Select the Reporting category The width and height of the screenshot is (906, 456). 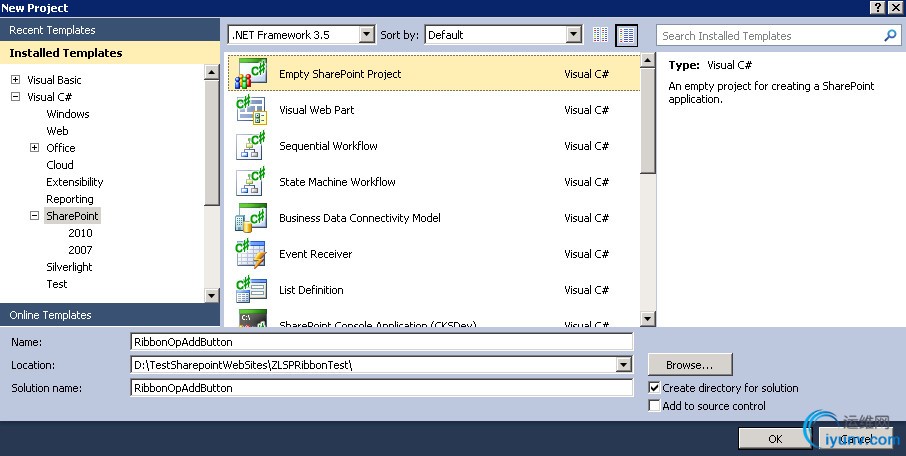[69, 199]
